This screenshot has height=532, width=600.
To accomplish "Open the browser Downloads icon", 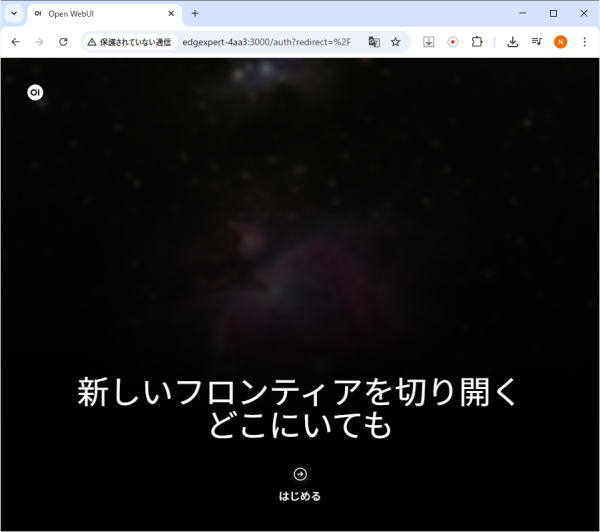I will click(x=512, y=42).
